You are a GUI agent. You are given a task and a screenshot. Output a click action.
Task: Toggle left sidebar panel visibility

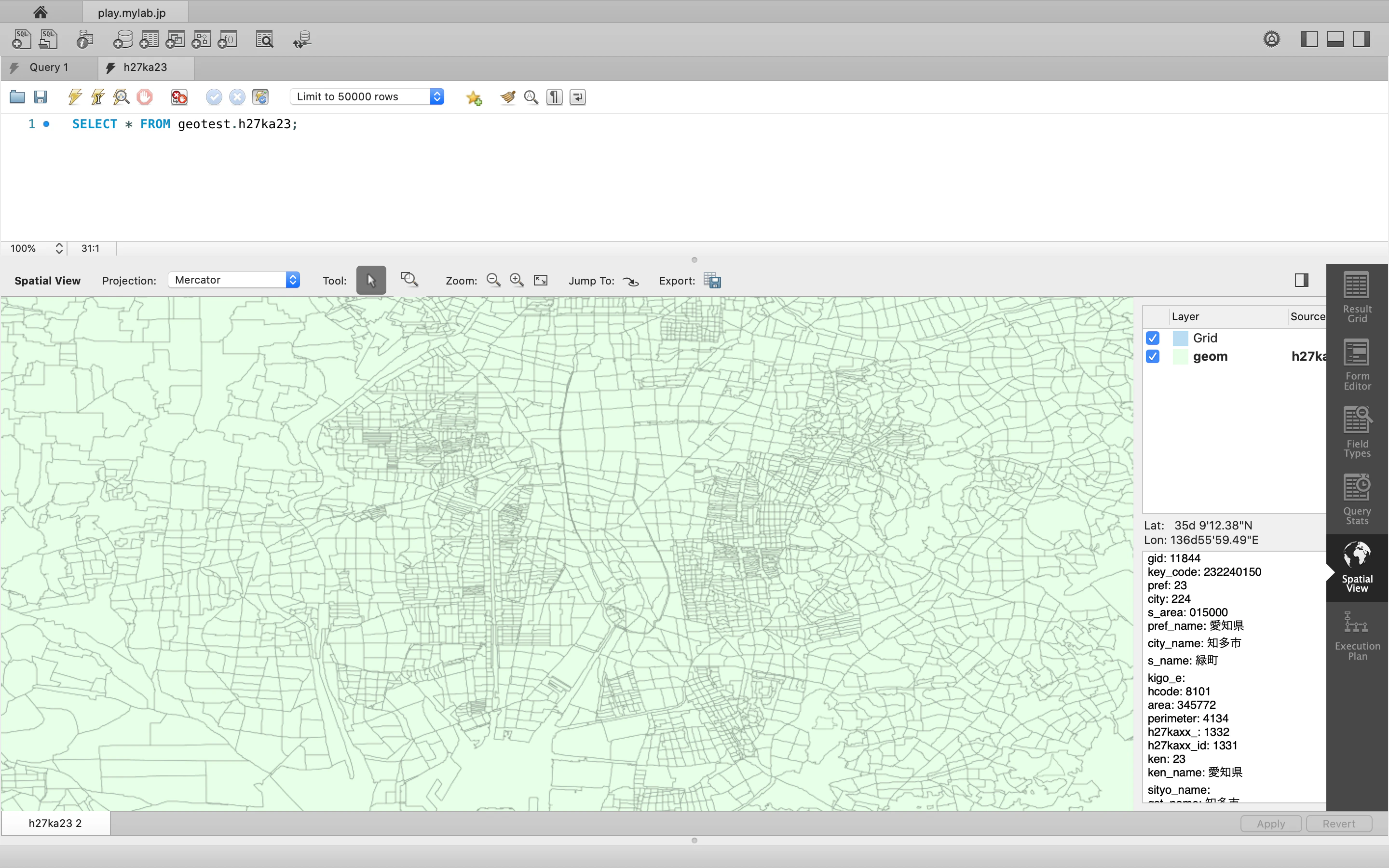1308,39
